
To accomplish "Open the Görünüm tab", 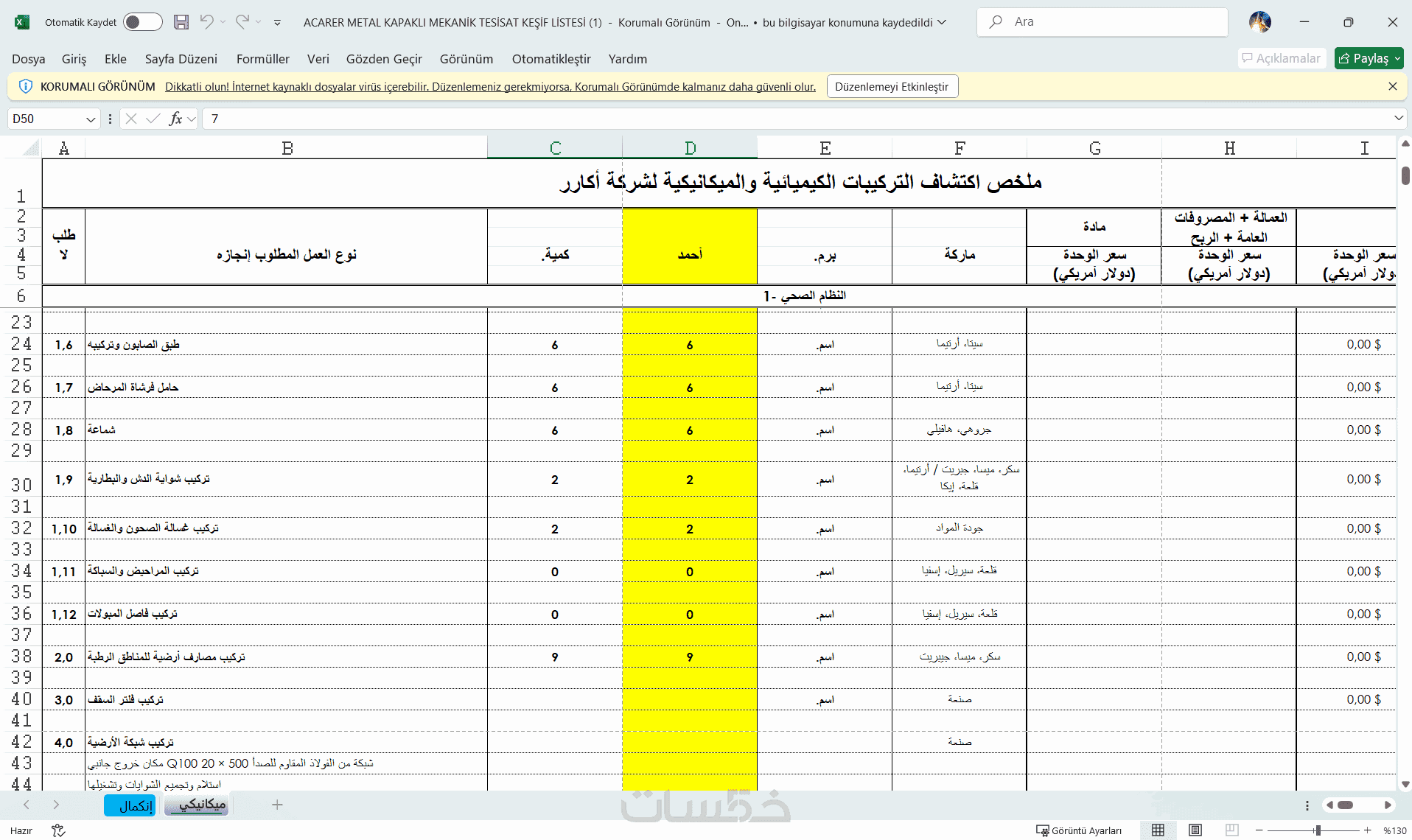I will click(466, 59).
